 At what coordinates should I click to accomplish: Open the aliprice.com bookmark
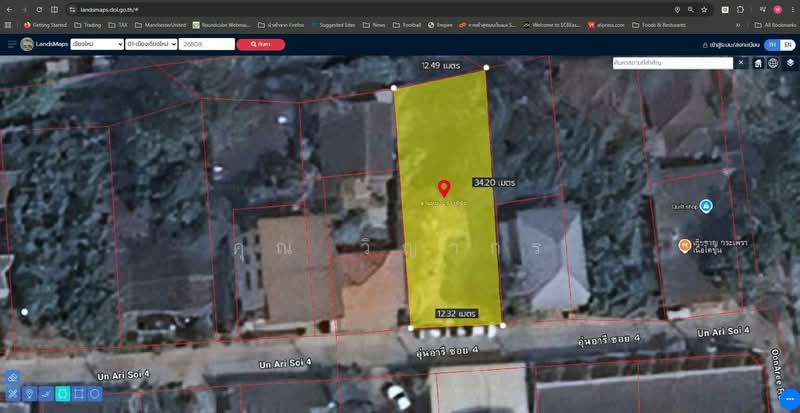[606, 25]
